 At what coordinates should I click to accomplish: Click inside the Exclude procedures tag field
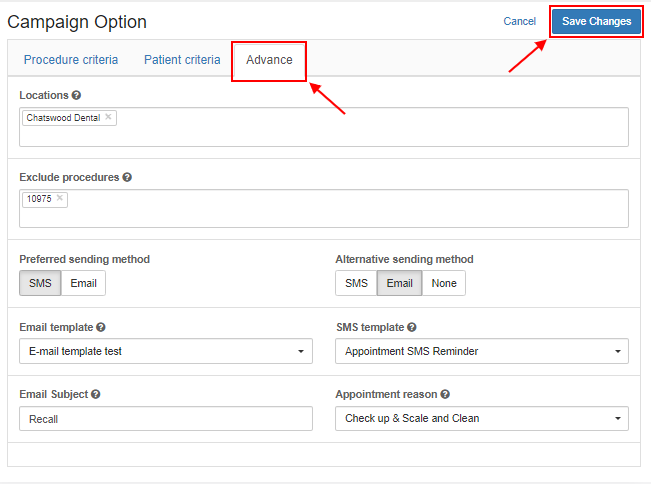coord(324,208)
